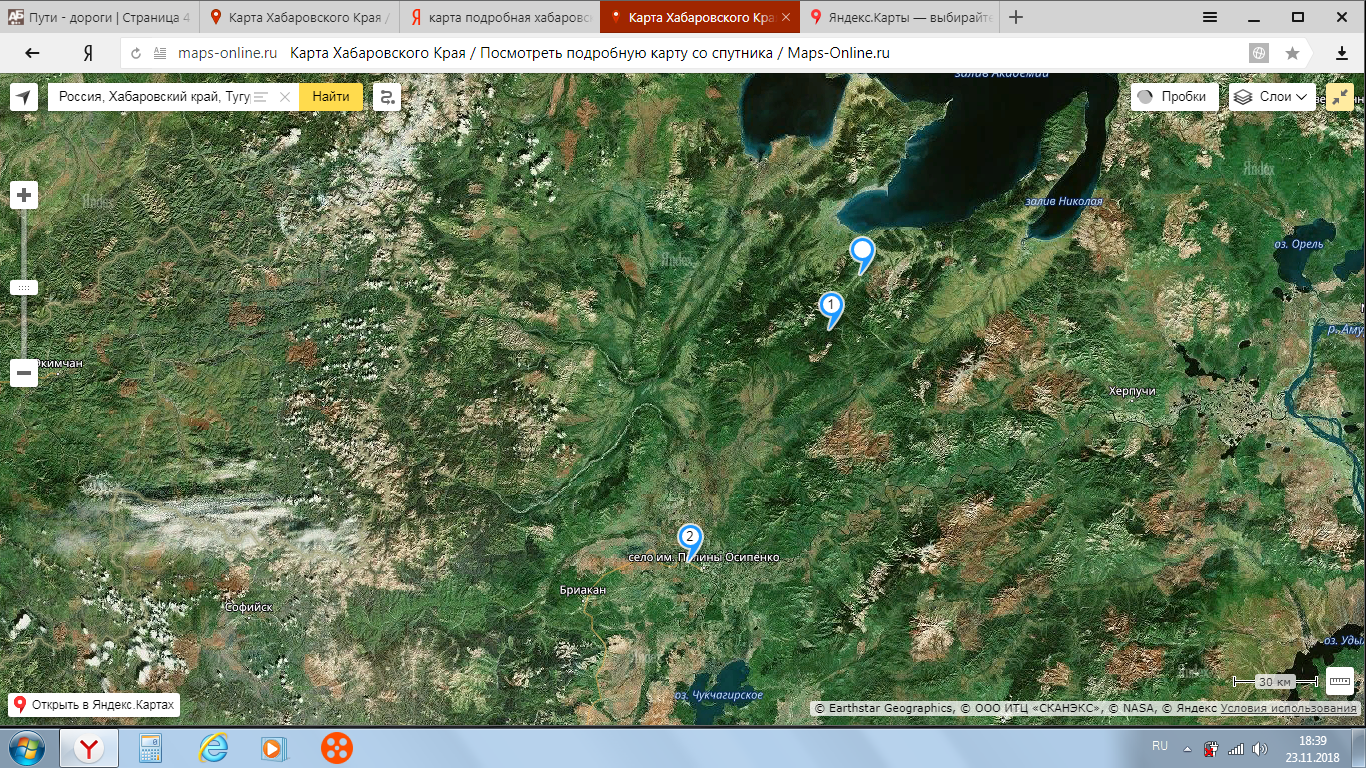Click map marker number 2
Image resolution: width=1366 pixels, height=768 pixels.
point(689,541)
